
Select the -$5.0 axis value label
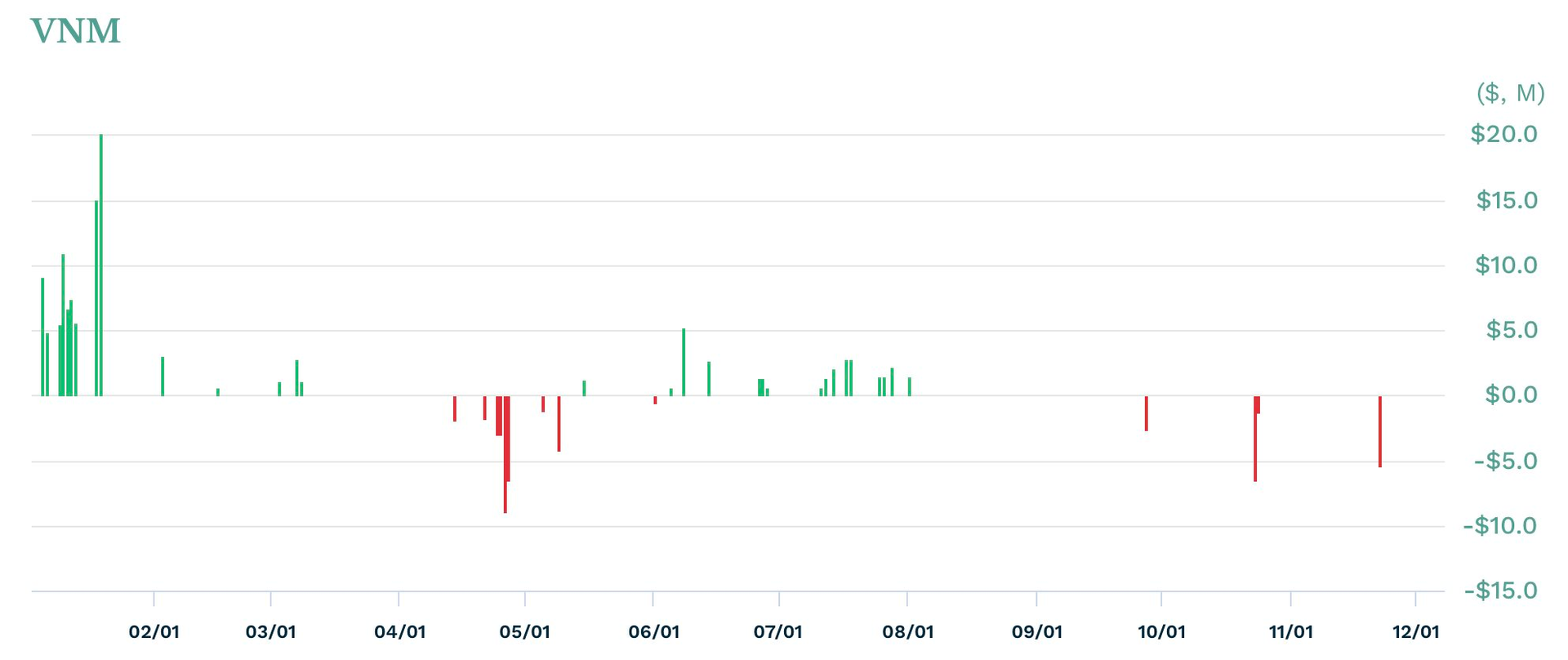[1506, 462]
